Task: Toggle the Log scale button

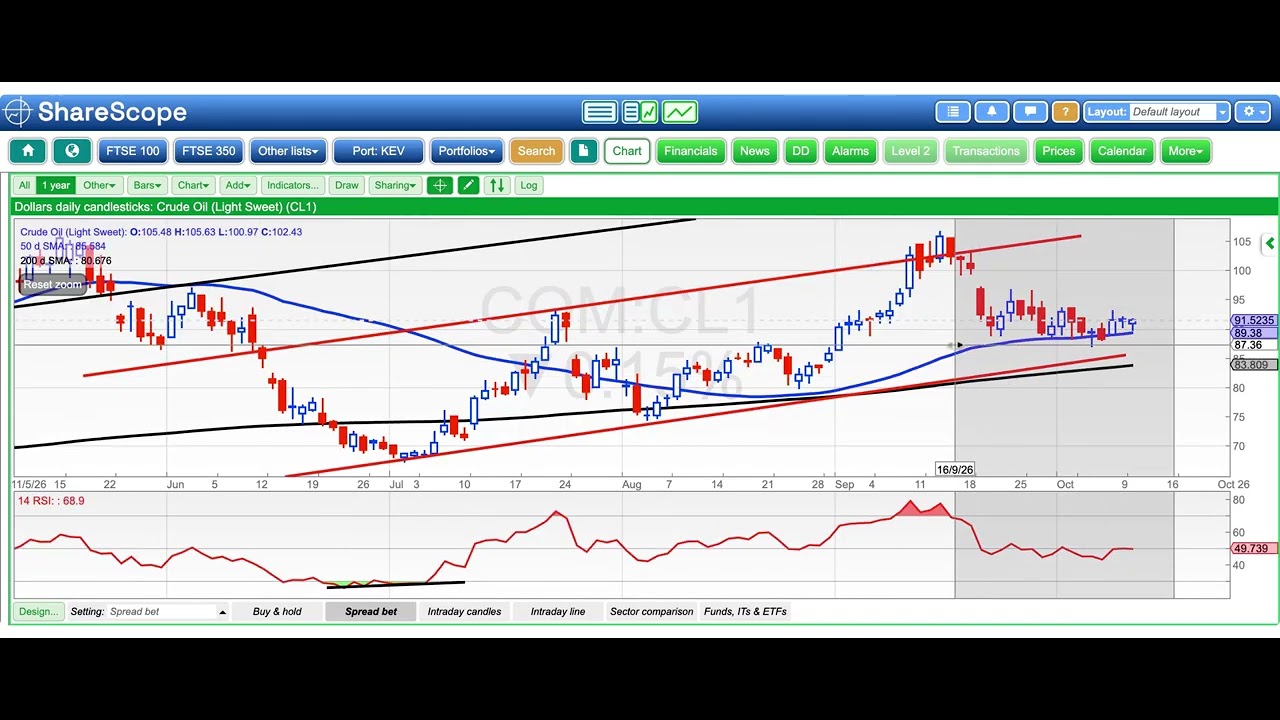Action: pyautogui.click(x=528, y=185)
